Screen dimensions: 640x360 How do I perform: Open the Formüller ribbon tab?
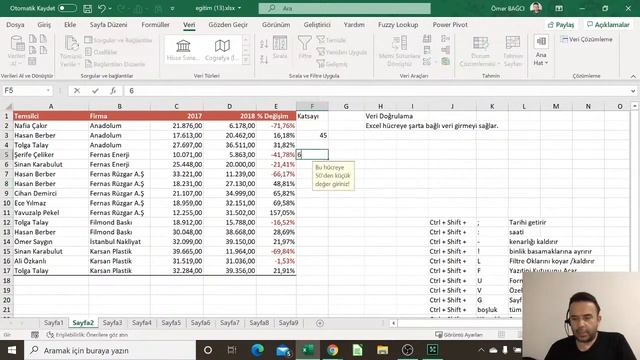(155, 24)
